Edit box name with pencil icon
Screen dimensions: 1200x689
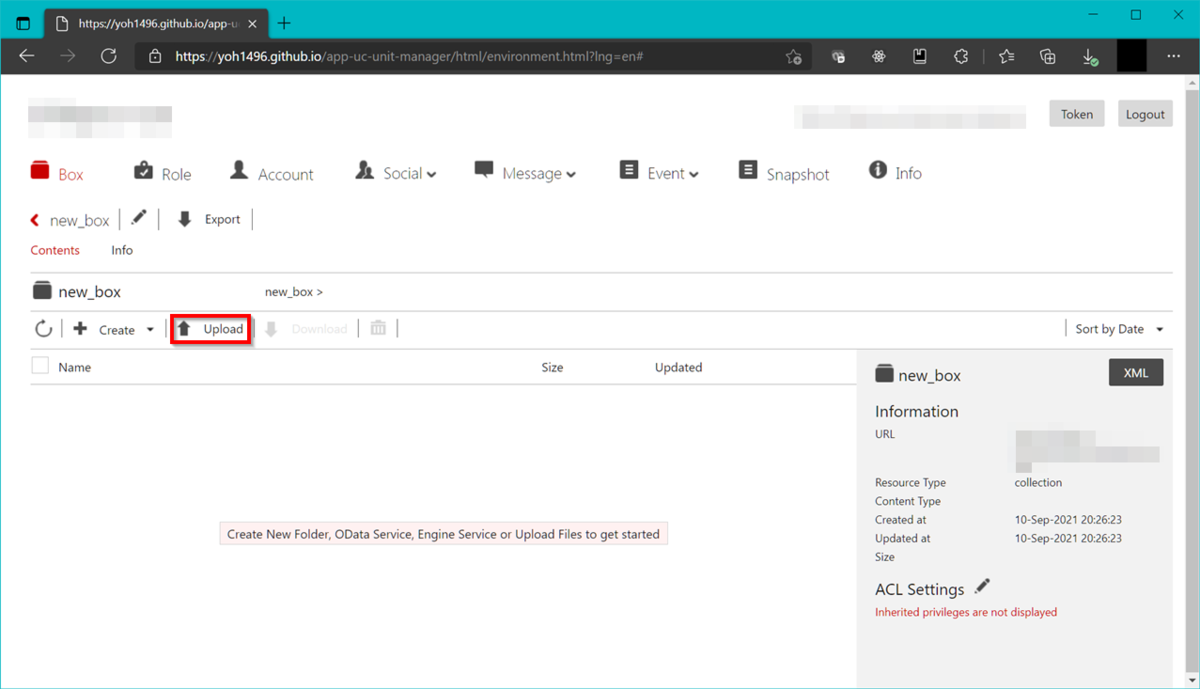pyautogui.click(x=139, y=218)
